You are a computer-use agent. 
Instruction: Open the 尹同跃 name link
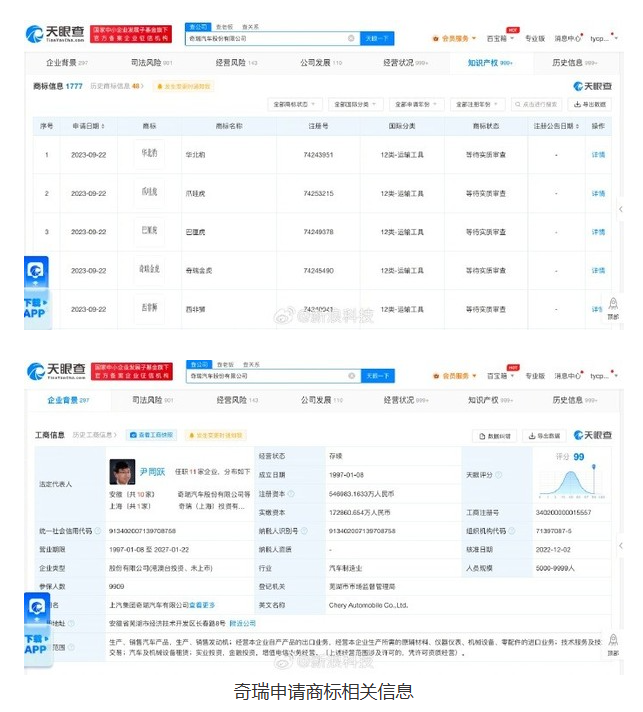pyautogui.click(x=152, y=472)
